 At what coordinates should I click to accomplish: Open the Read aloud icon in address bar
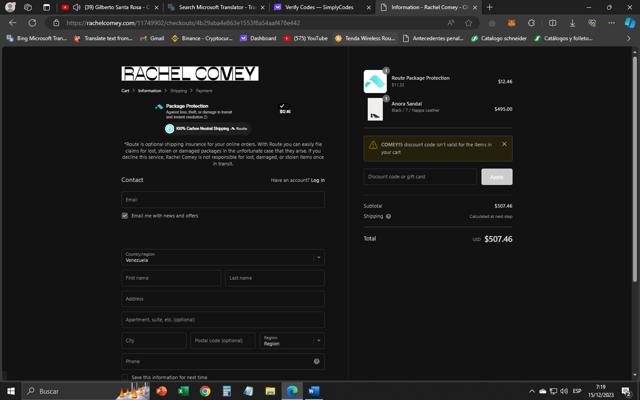(451, 23)
